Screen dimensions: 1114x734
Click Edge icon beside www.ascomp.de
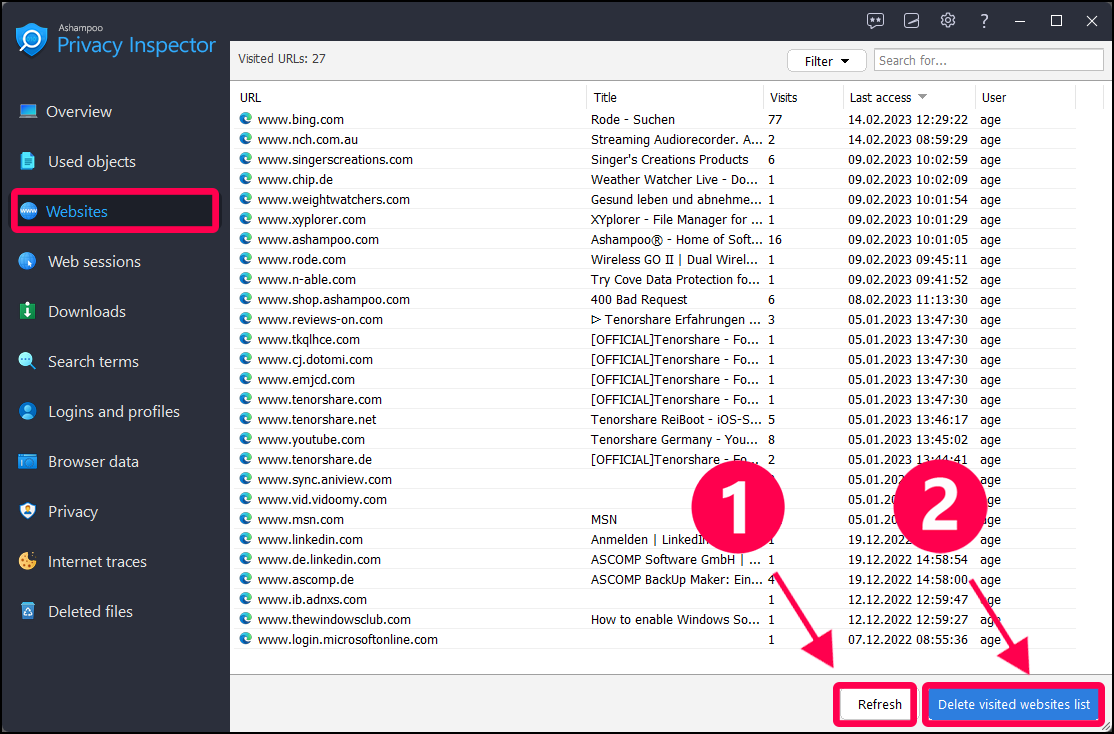[x=246, y=578]
